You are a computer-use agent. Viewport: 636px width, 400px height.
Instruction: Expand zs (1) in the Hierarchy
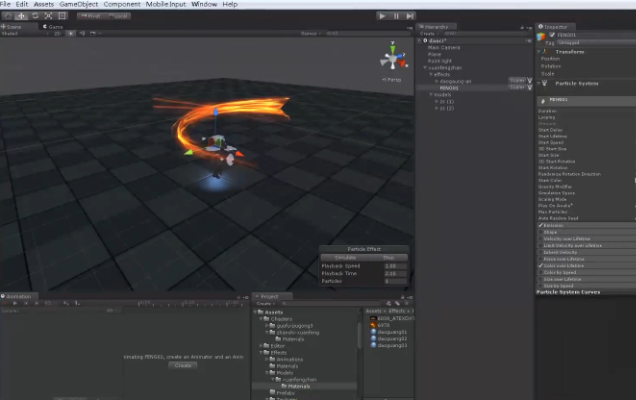click(x=436, y=101)
